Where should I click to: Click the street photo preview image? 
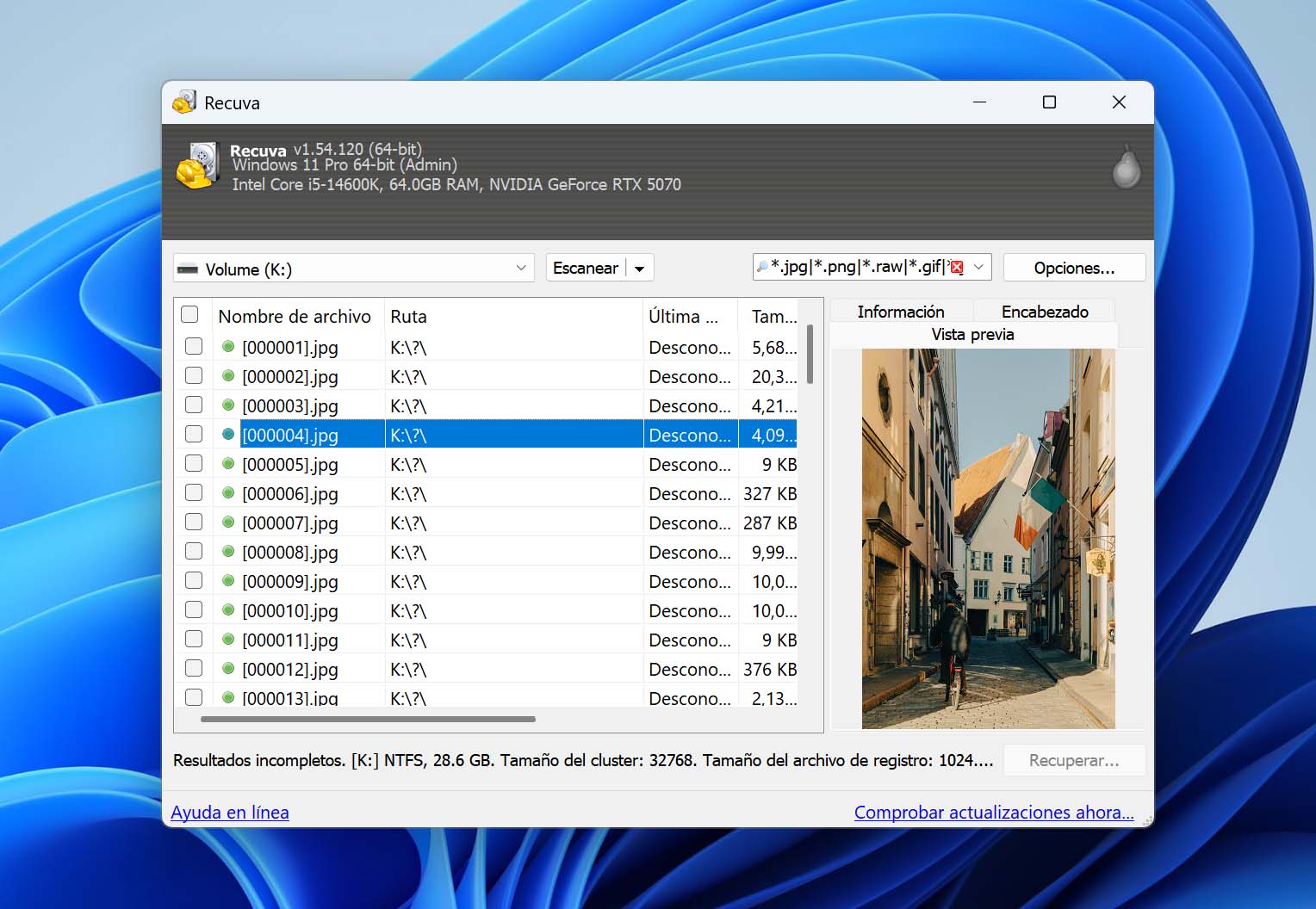pyautogui.click(x=988, y=539)
